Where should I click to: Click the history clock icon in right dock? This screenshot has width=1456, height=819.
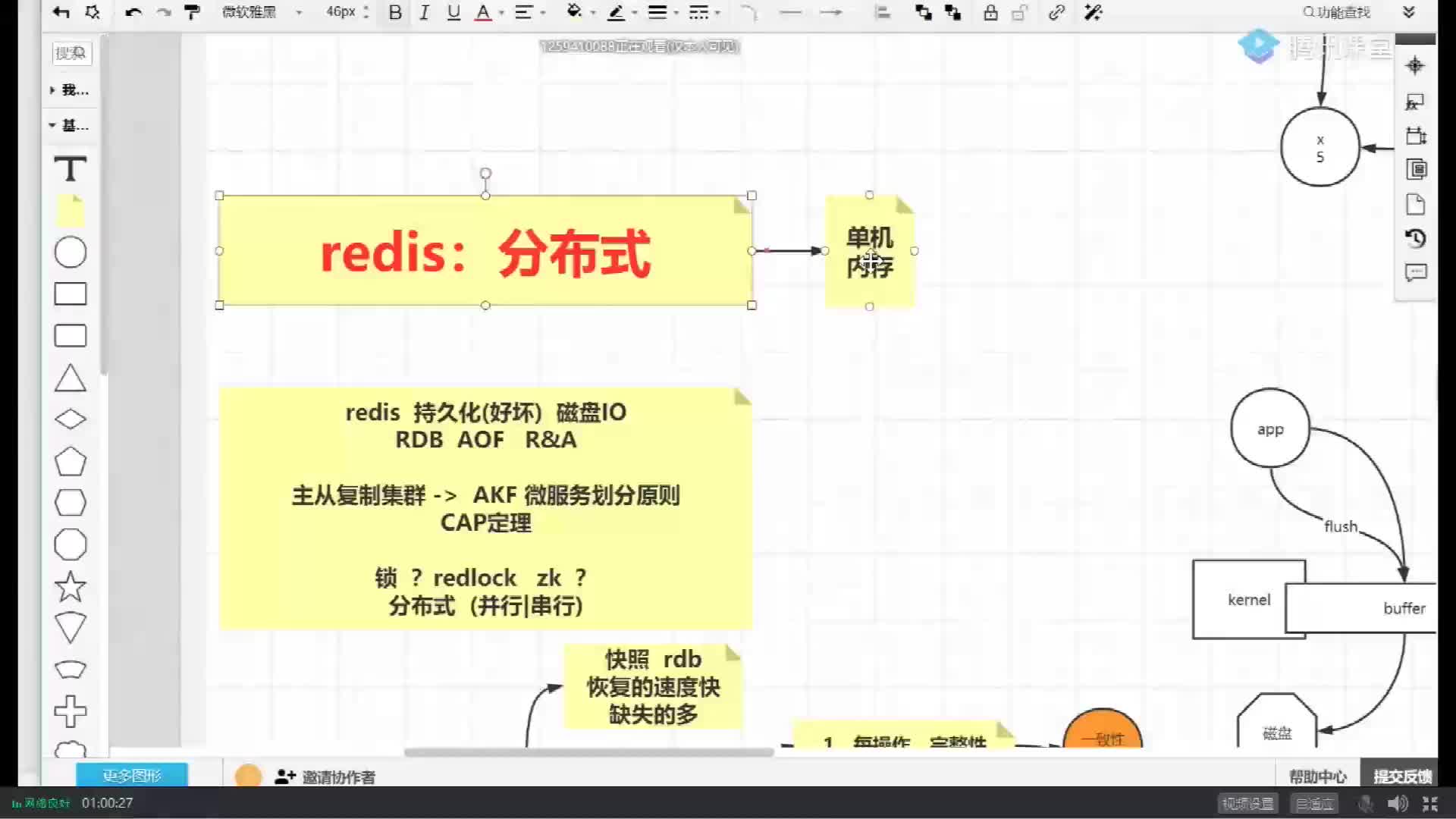point(1415,238)
